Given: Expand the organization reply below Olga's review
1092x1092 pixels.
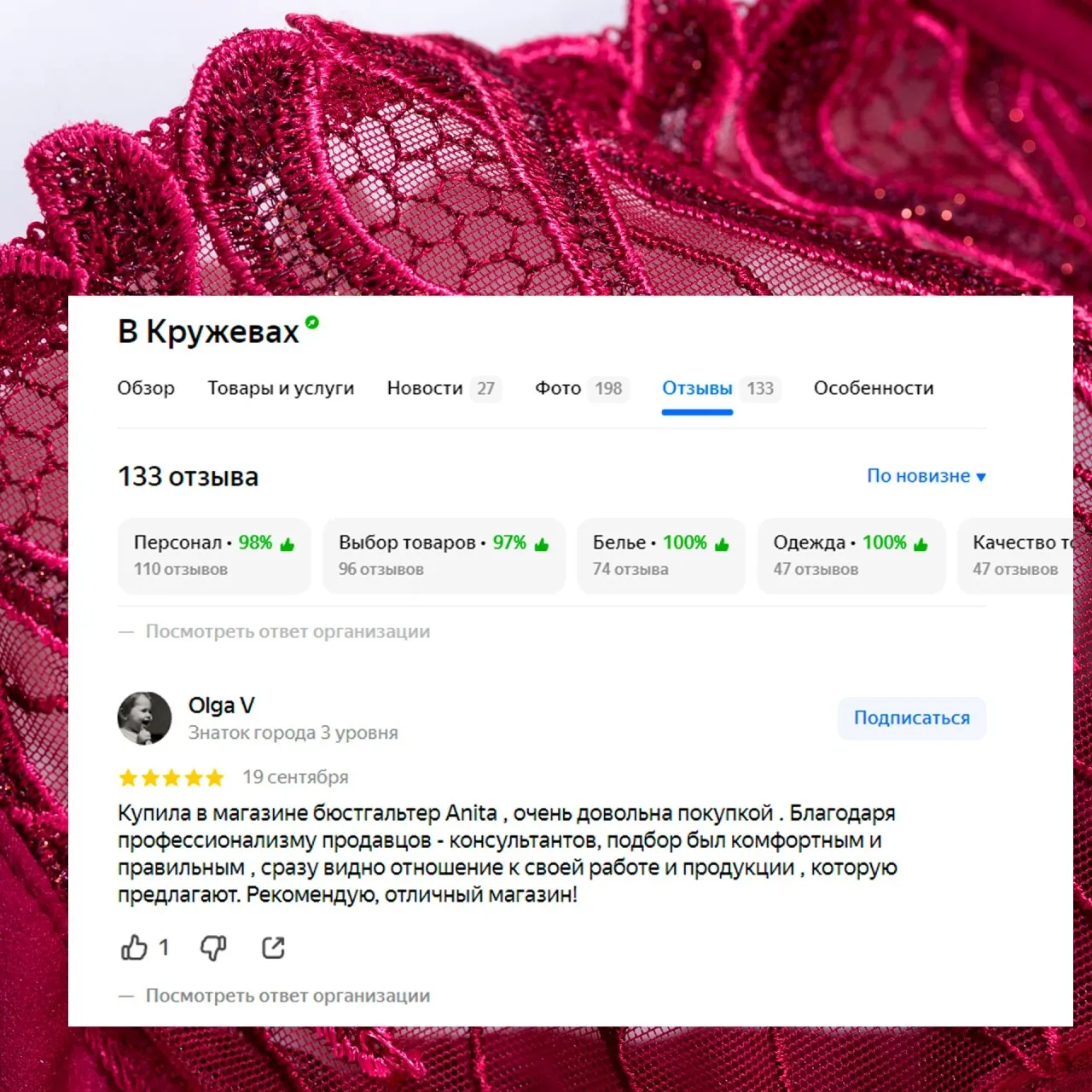Looking at the screenshot, I should tap(288, 996).
